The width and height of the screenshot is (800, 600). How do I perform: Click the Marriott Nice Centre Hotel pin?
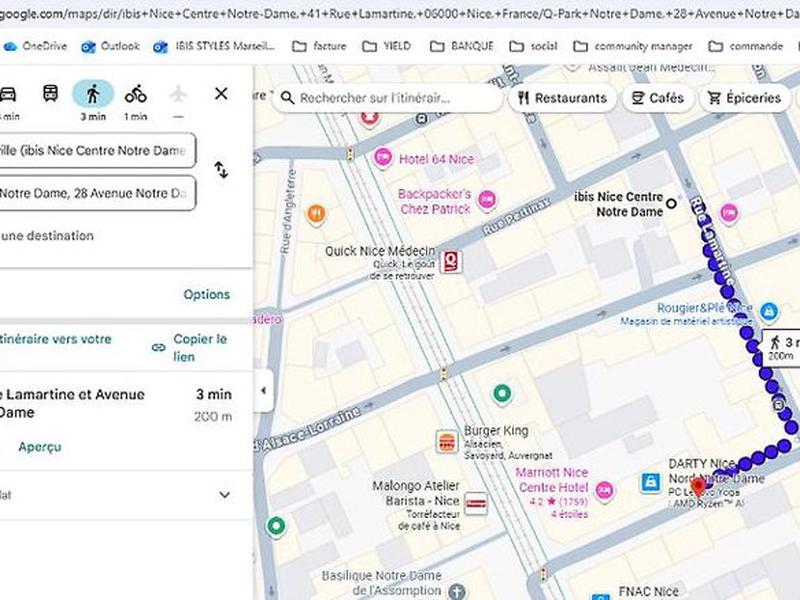pyautogui.click(x=605, y=490)
